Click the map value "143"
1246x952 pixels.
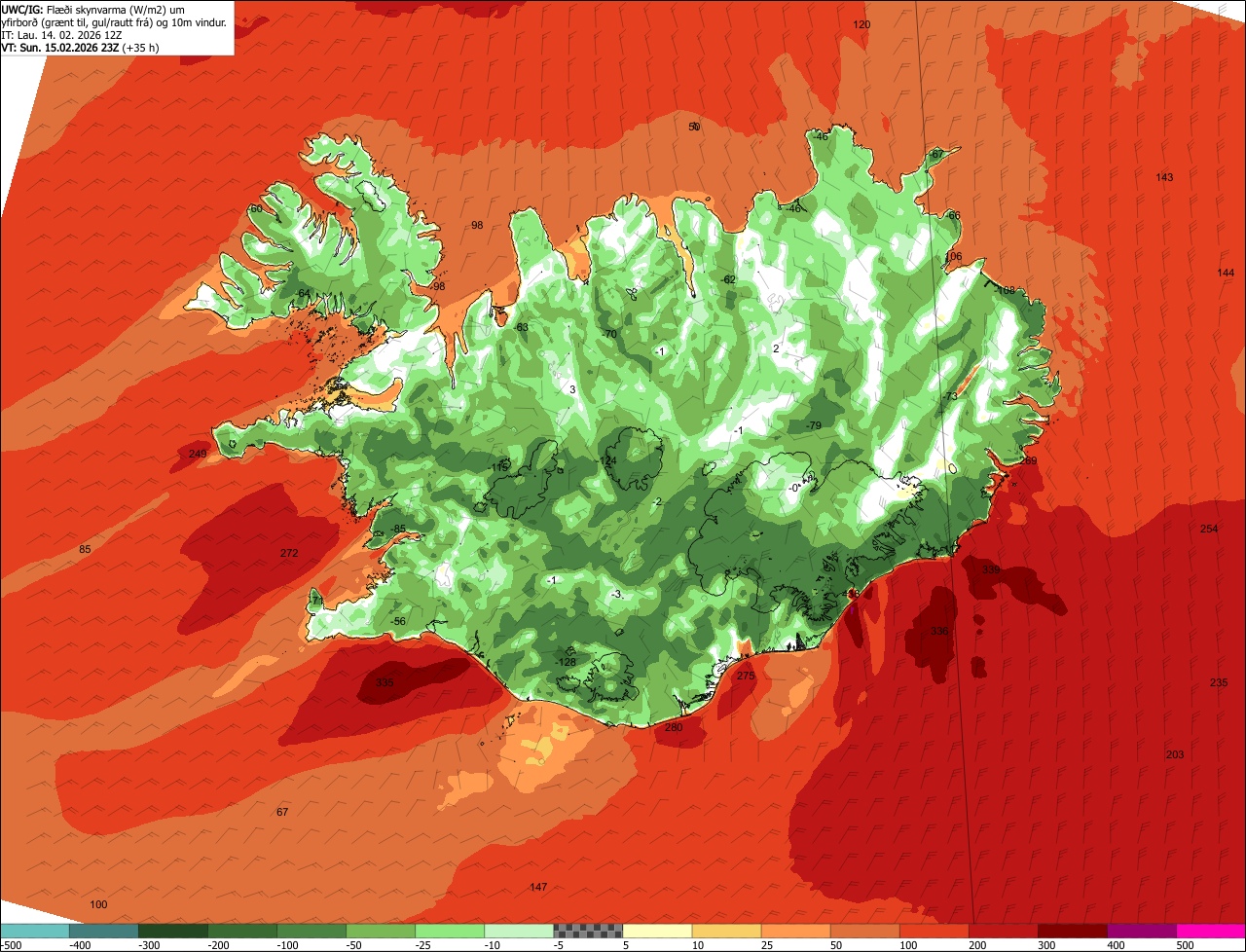tap(1164, 177)
